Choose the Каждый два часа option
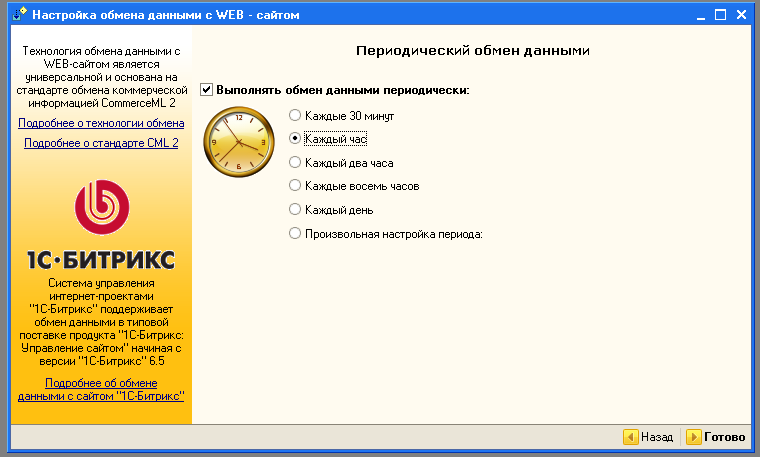This screenshot has height=457, width=760. 294,162
